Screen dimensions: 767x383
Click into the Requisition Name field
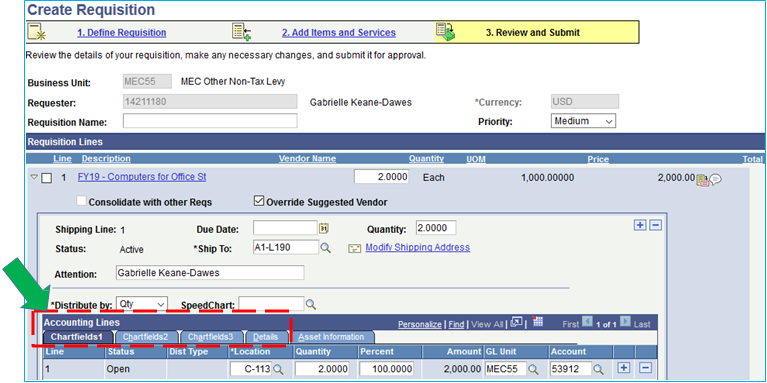210,121
